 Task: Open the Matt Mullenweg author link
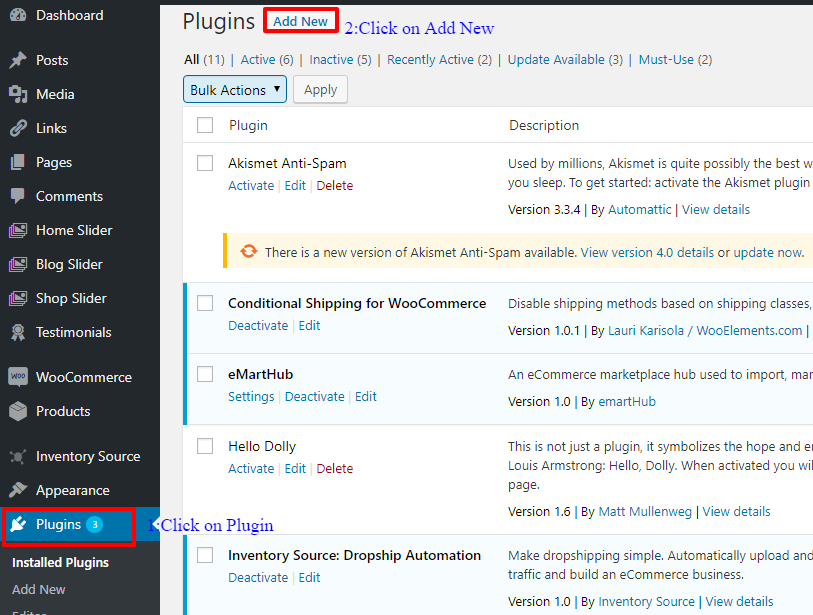(645, 512)
